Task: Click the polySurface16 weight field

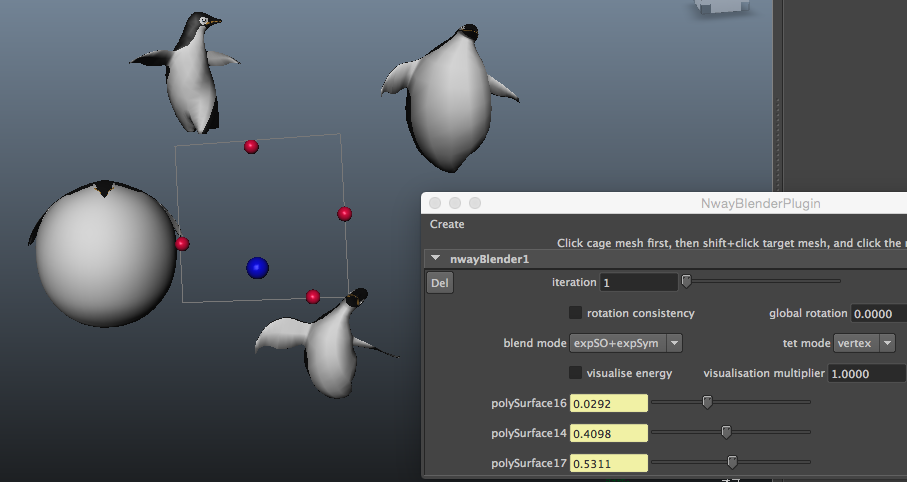Action: pyautogui.click(x=608, y=403)
